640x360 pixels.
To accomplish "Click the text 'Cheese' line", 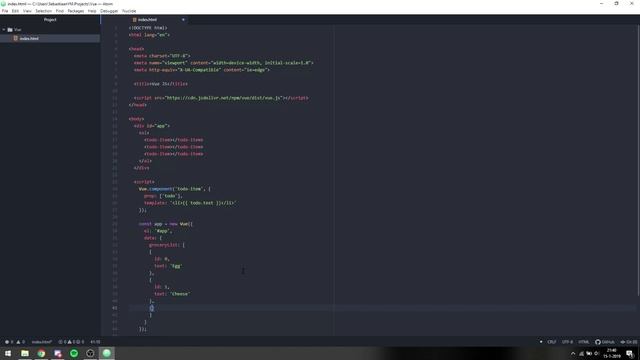I will coord(172,294).
